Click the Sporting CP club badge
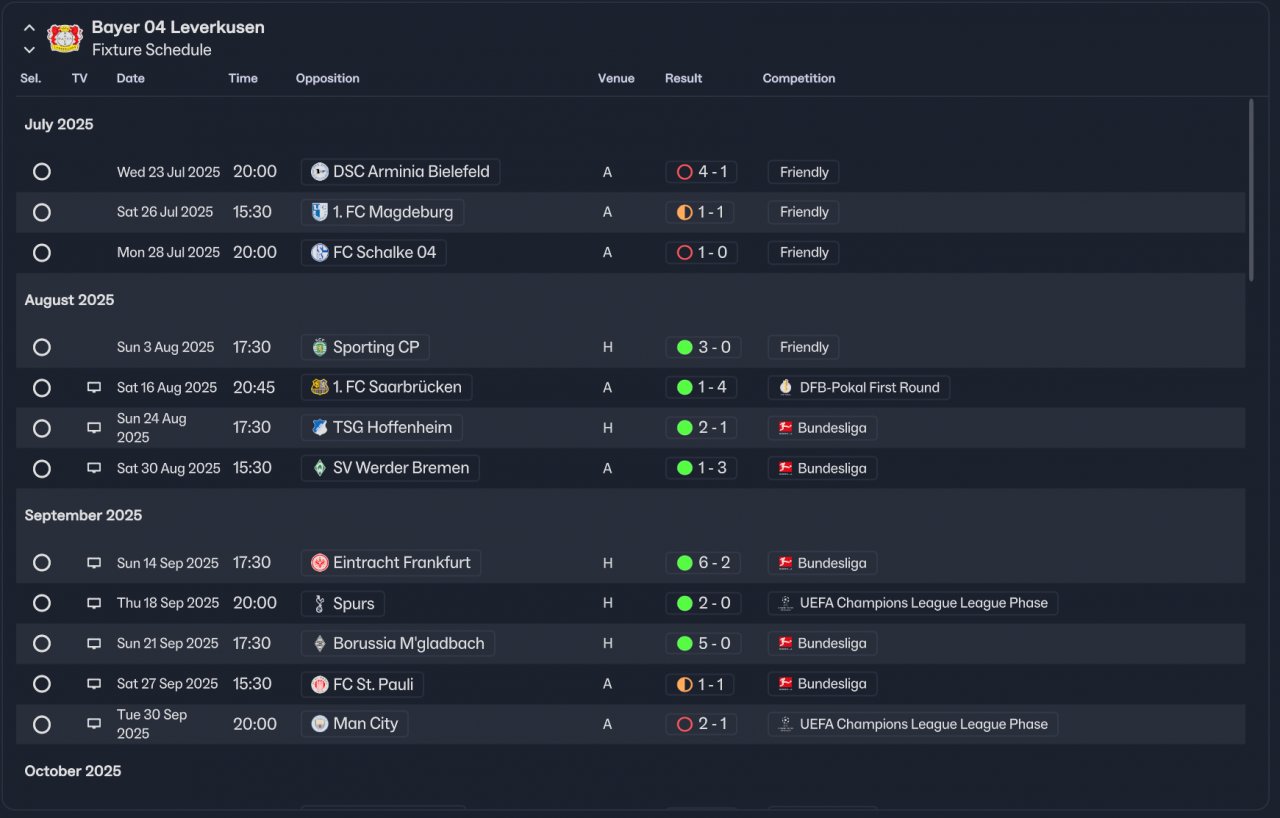The image size is (1280, 818). 320,348
